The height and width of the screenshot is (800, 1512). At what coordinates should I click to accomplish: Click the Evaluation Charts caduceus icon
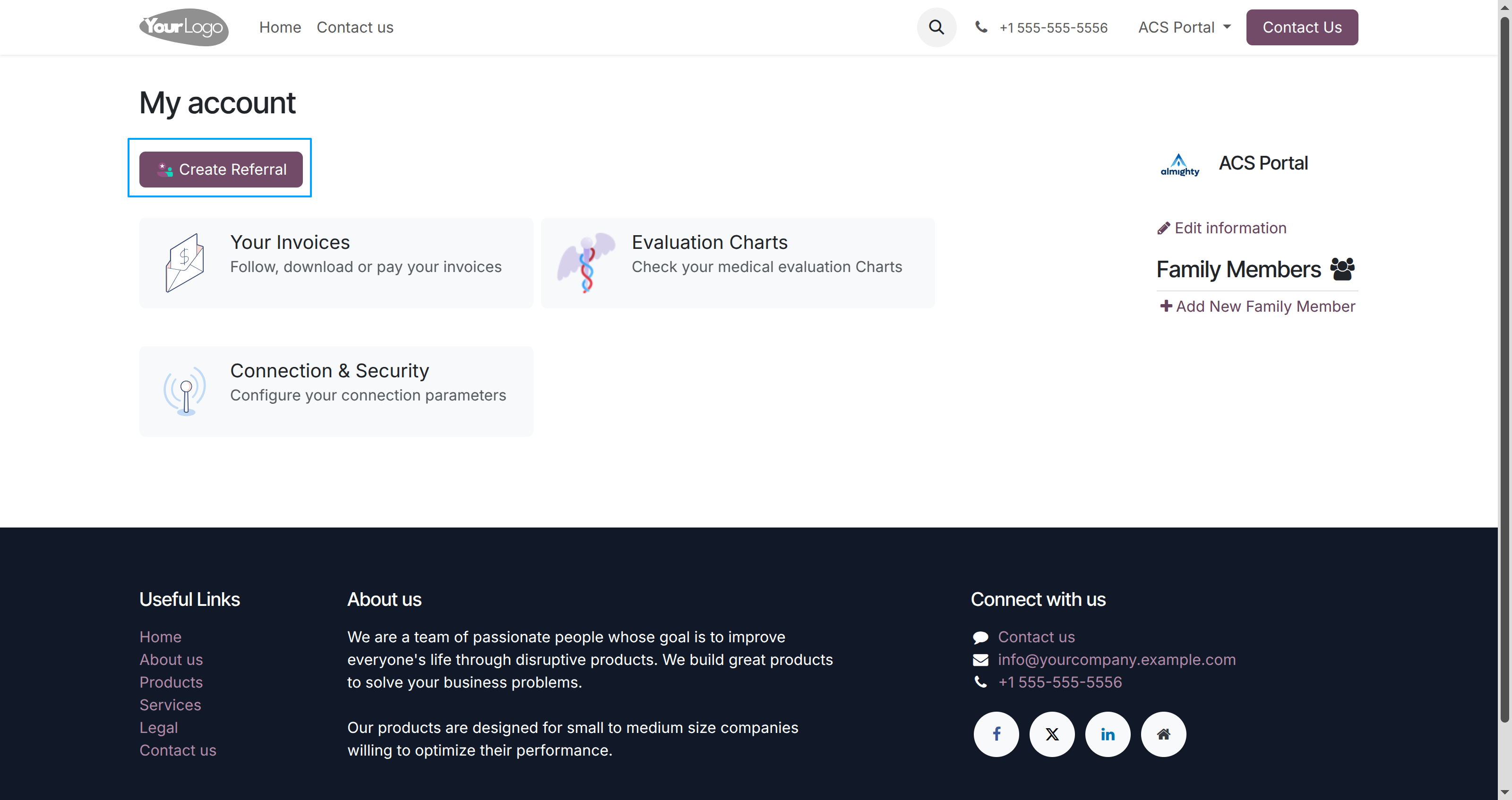tap(586, 262)
